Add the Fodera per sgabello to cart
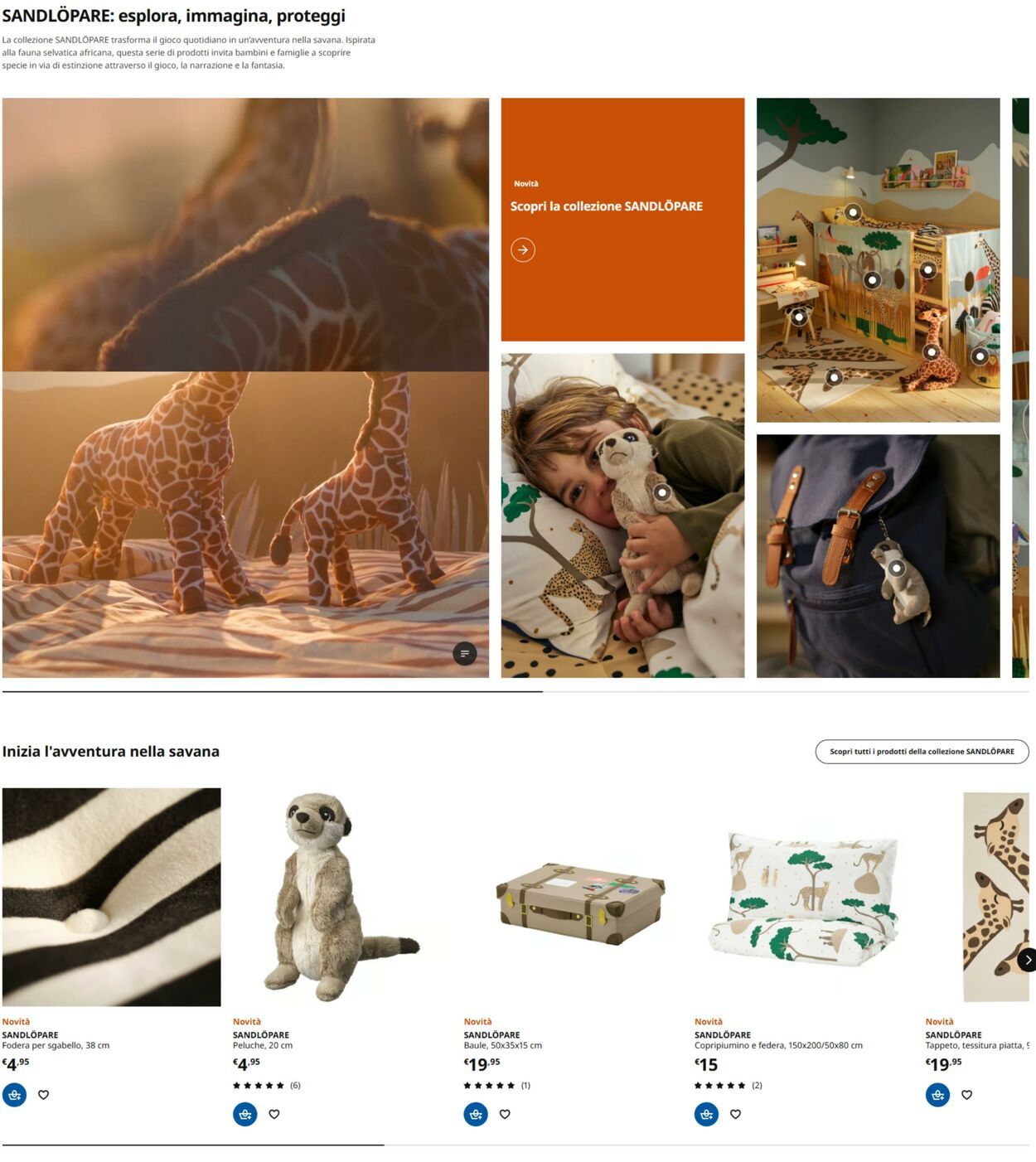 (14, 1095)
